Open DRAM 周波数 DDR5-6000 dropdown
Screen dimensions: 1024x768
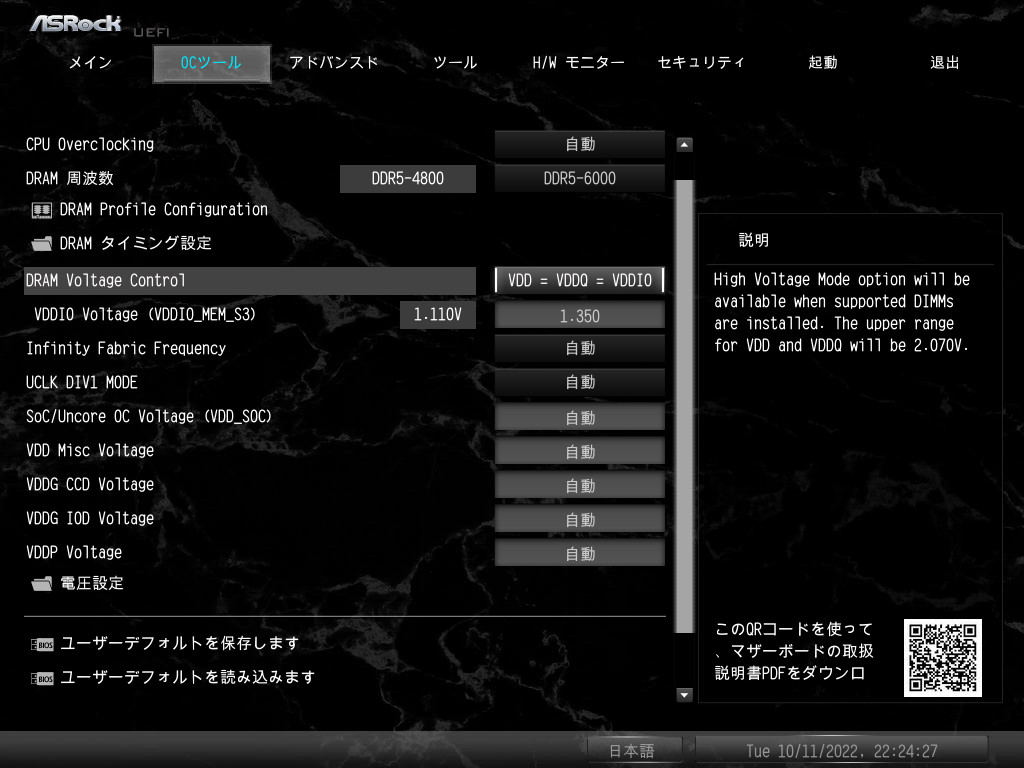[580, 178]
